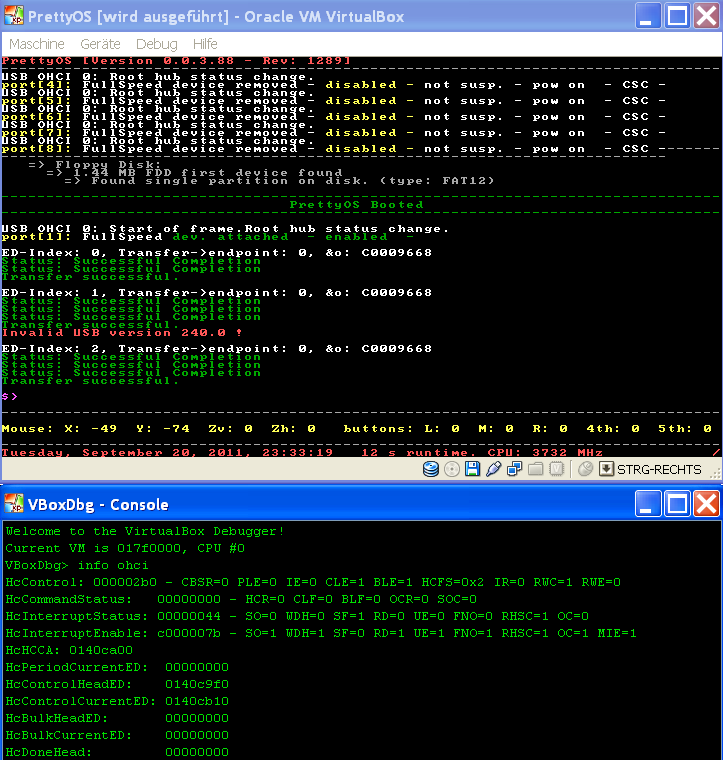Click the 'port[1]: FullSpeed dev. attached' line
Viewport: 723px width, 760px height.
[208, 237]
